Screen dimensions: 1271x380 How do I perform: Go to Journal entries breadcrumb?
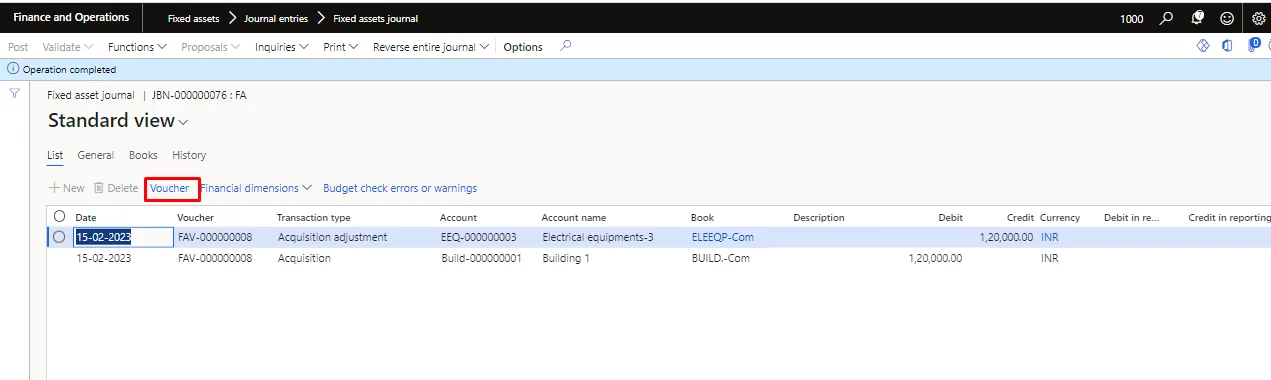click(x=276, y=18)
